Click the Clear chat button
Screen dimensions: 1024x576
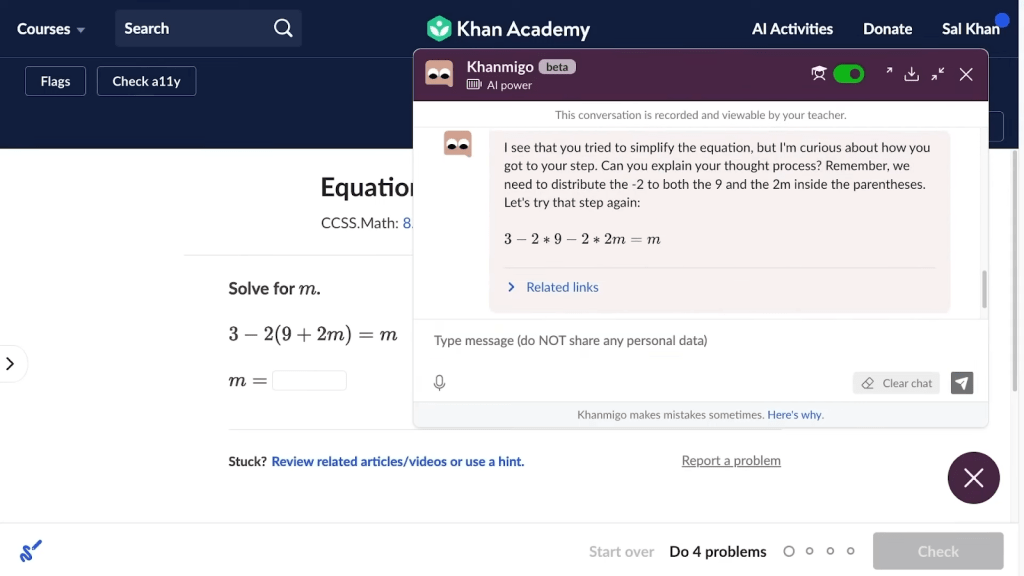[x=896, y=383]
